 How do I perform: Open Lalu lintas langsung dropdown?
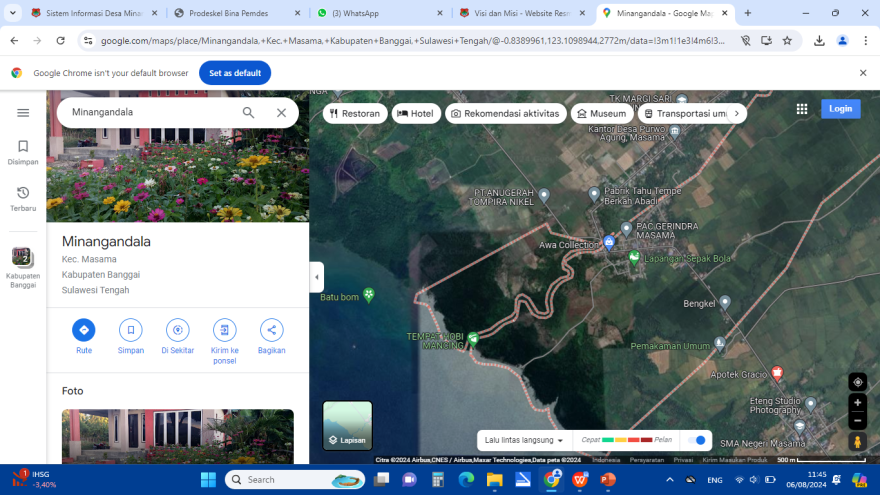tap(524, 440)
